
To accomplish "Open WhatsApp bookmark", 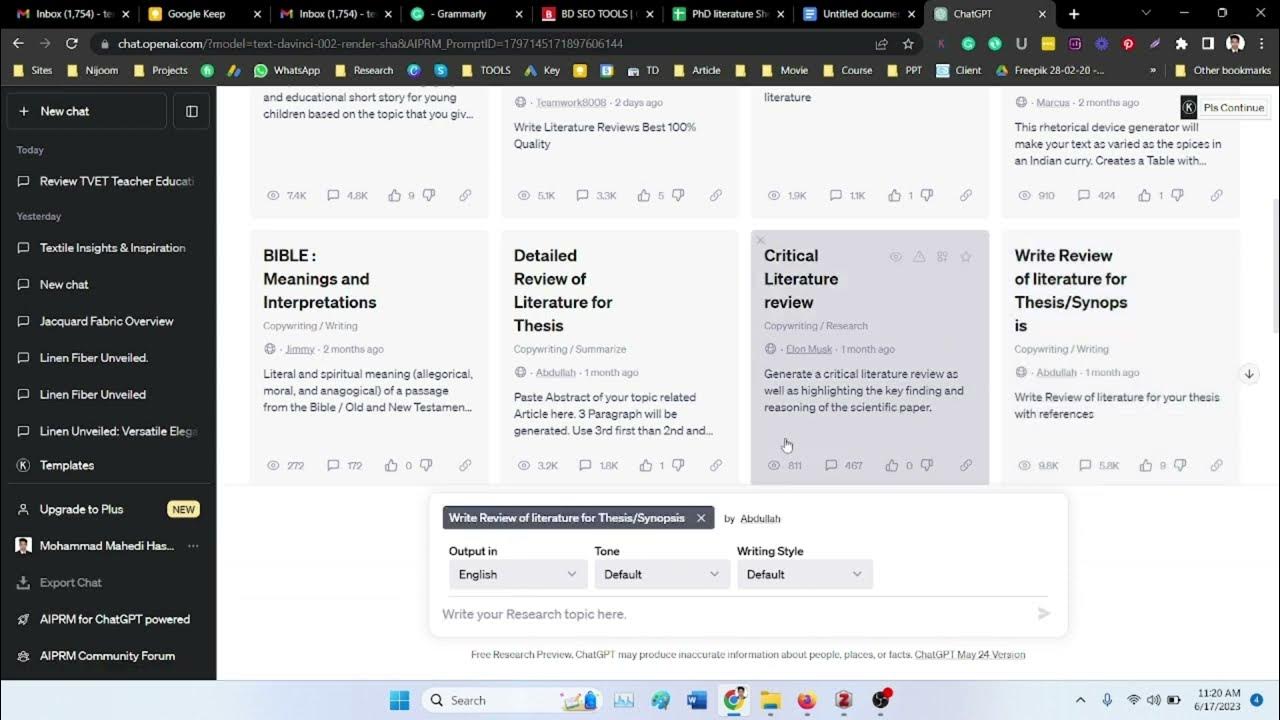I will tap(287, 71).
